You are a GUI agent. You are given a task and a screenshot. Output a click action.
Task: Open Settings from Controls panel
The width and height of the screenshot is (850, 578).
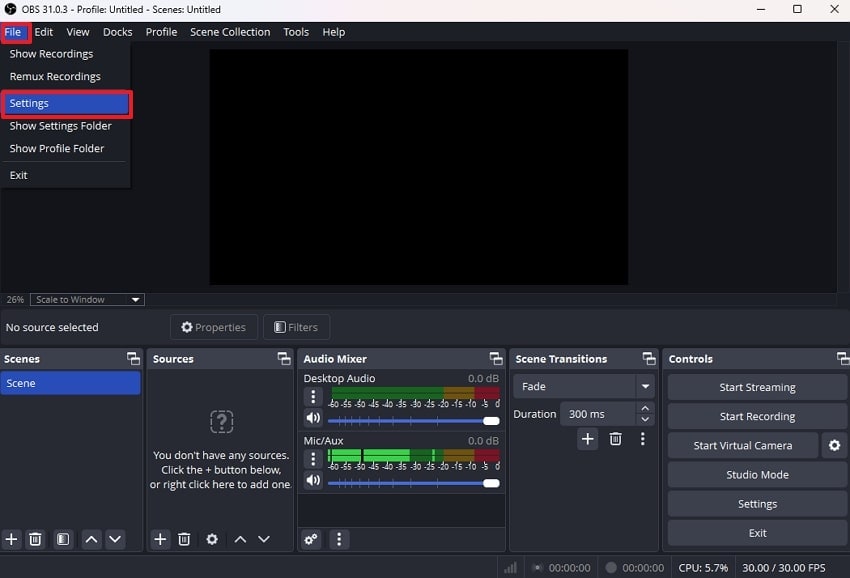757,504
